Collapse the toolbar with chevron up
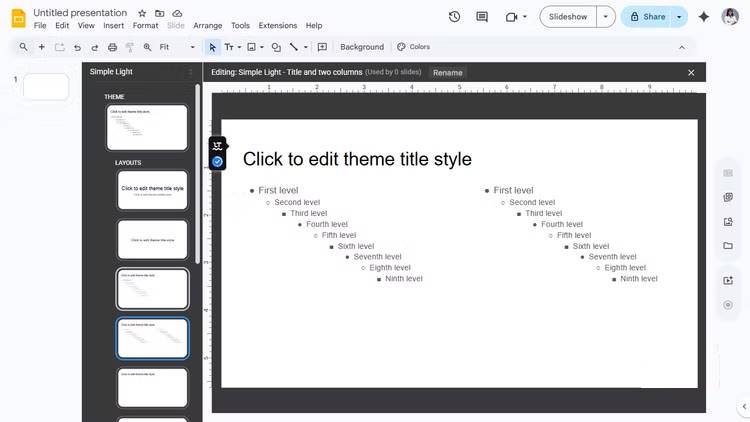Screen dimensions: 750x422 pos(682,47)
